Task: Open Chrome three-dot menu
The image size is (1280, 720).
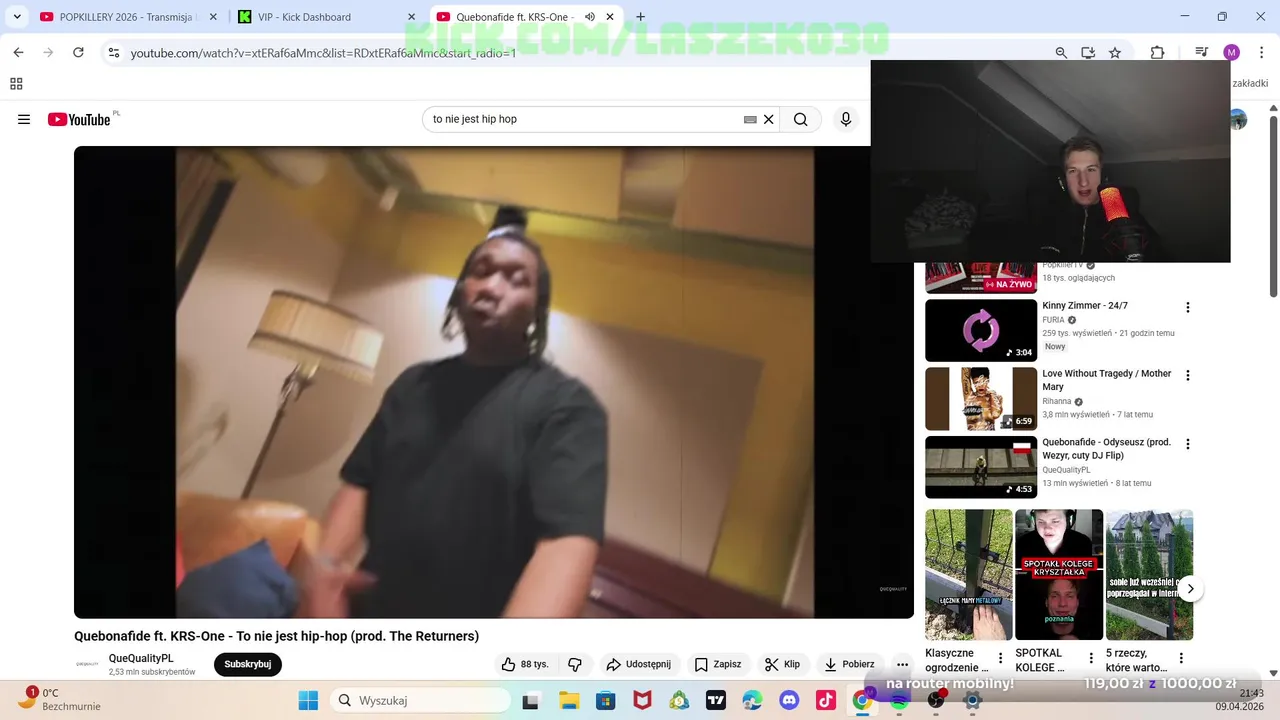Action: pyautogui.click(x=1260, y=52)
